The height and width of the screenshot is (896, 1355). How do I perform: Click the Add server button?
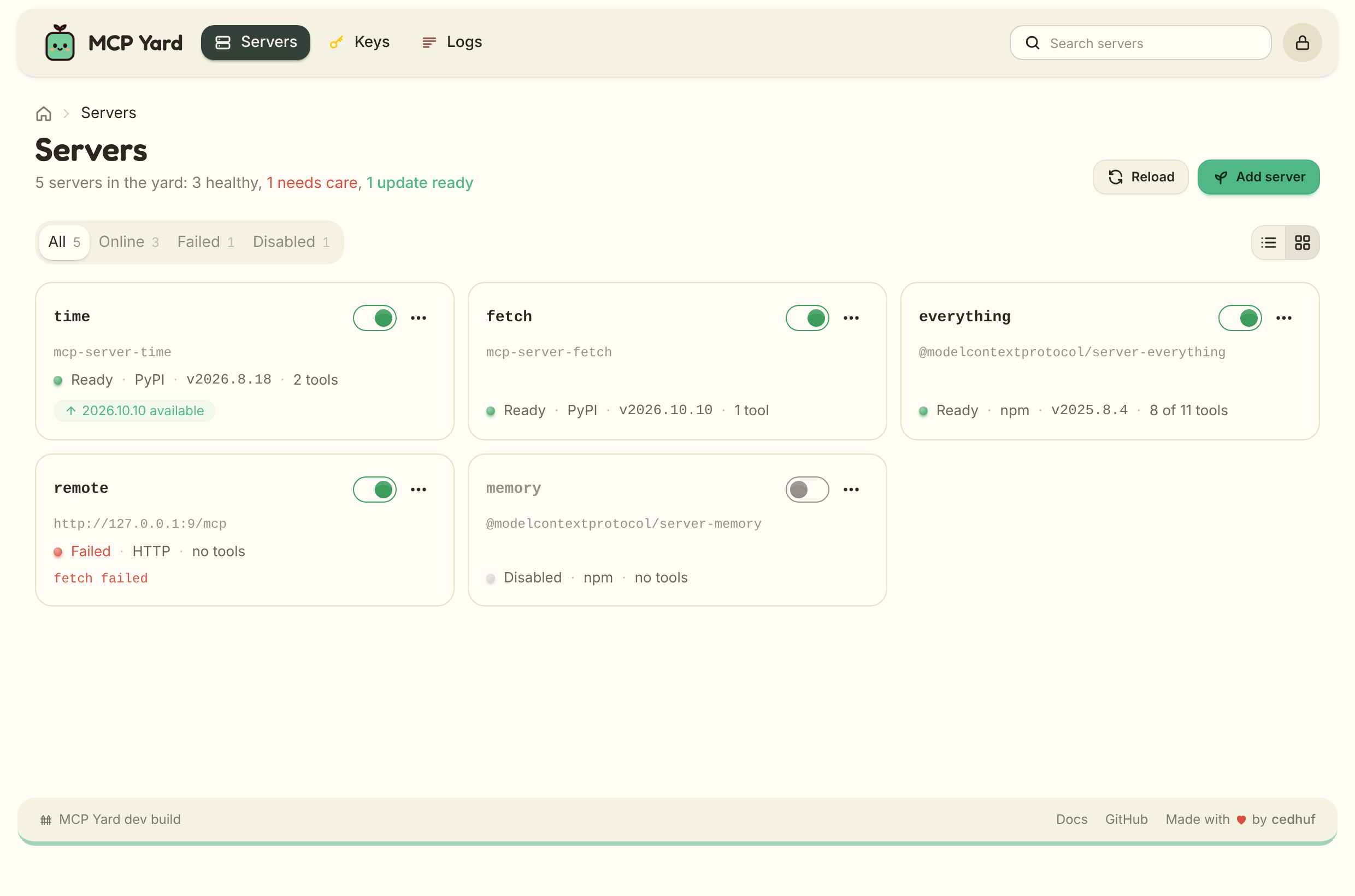1258,177
